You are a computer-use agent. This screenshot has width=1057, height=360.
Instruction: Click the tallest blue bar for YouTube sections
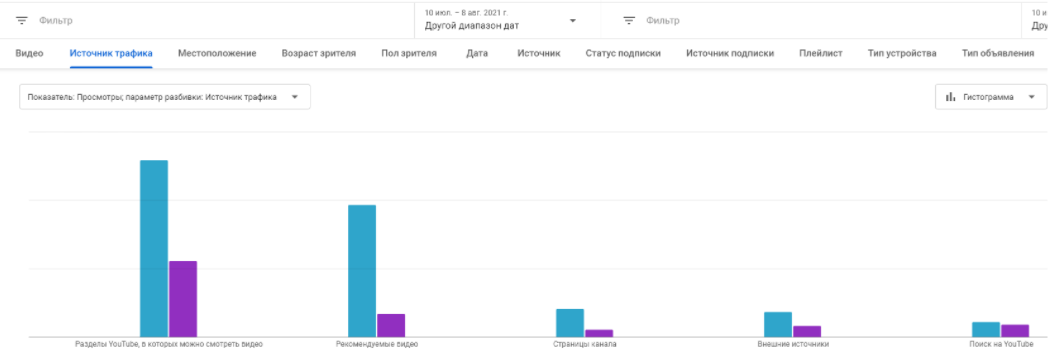tap(154, 248)
